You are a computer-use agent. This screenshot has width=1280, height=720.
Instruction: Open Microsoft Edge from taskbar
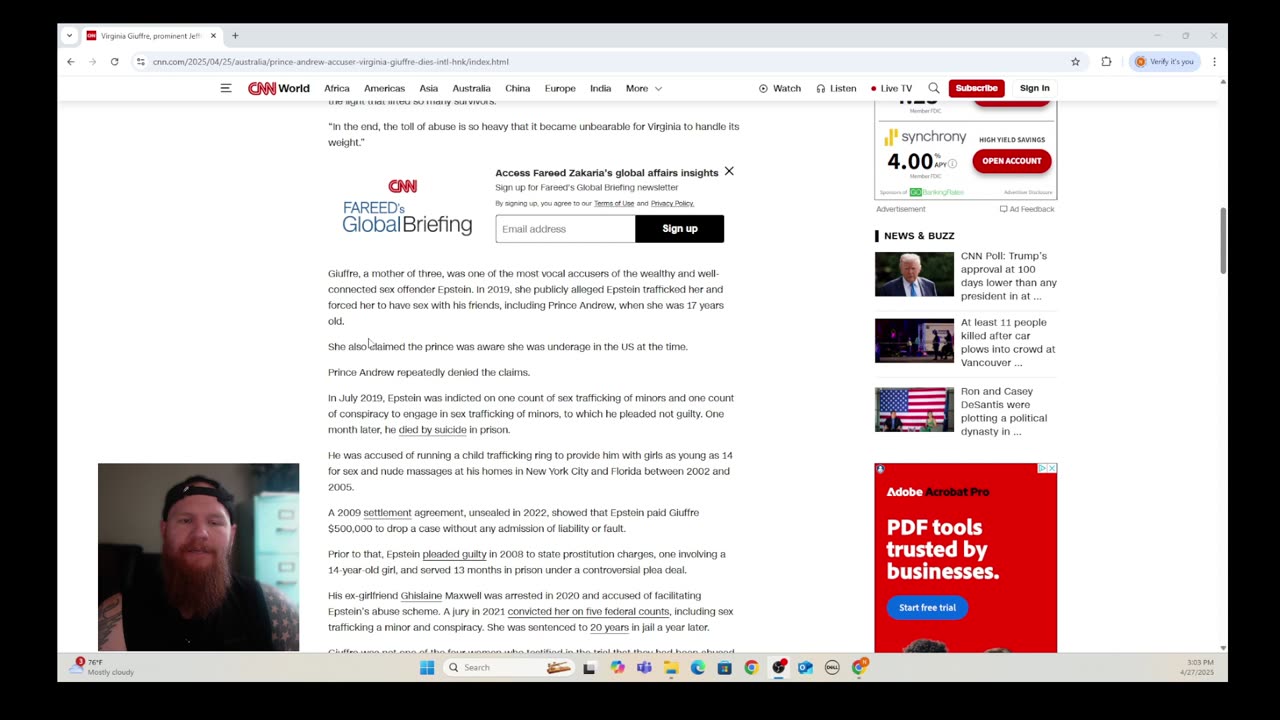[698, 667]
